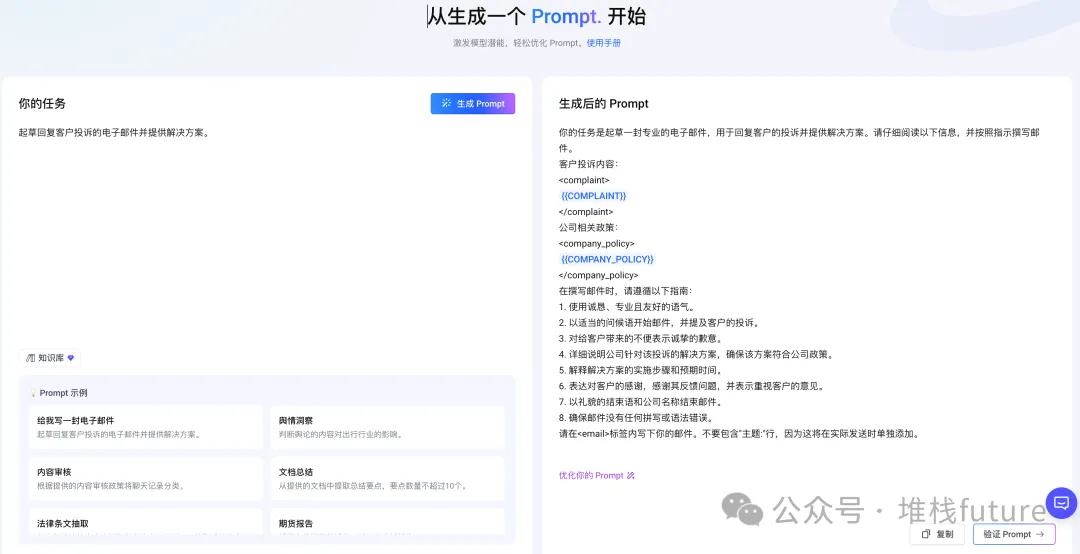Click the diamond icon next to 知识库

[x=70, y=358]
